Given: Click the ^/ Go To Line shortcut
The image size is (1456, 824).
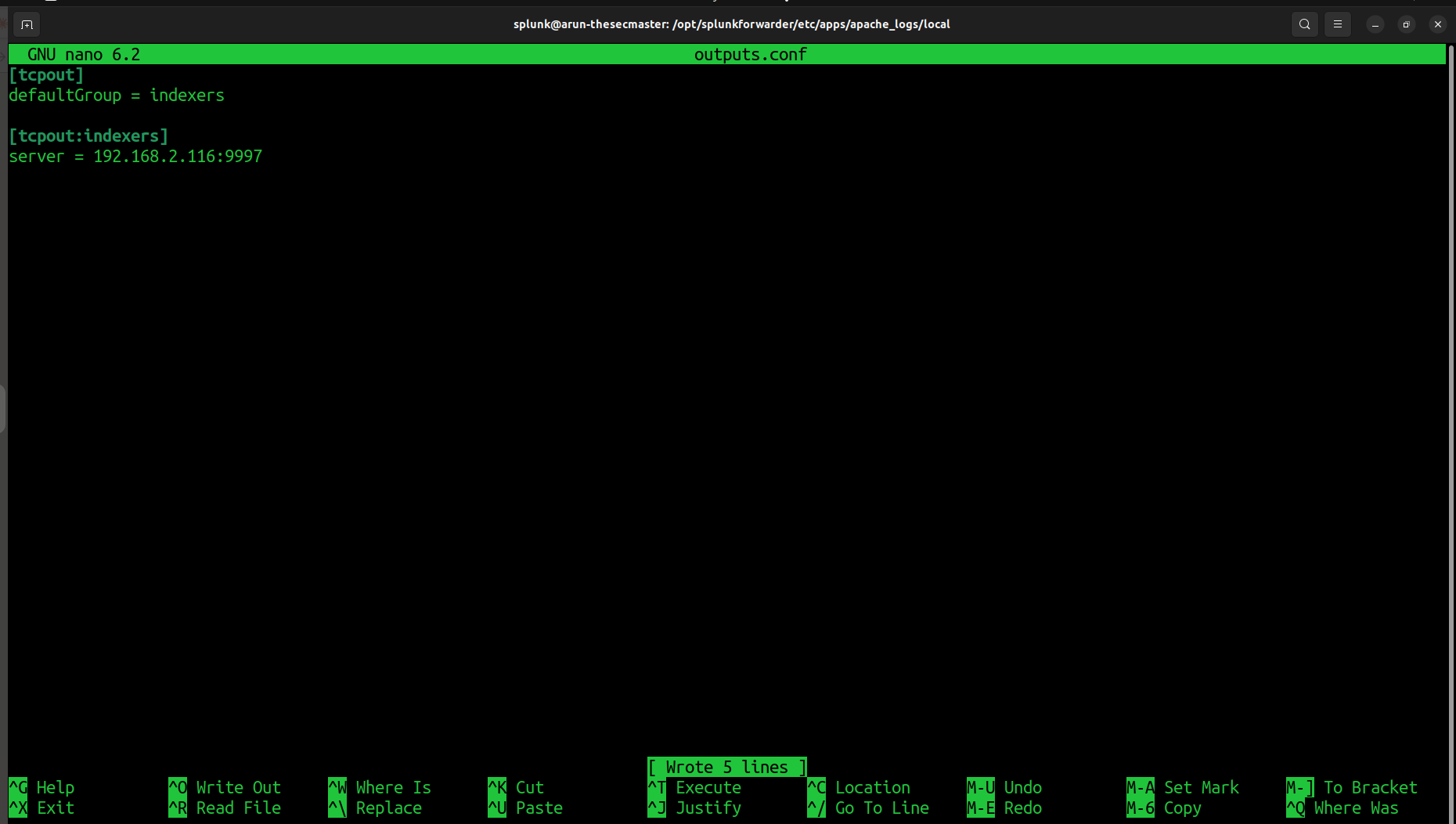Looking at the screenshot, I should tap(868, 808).
